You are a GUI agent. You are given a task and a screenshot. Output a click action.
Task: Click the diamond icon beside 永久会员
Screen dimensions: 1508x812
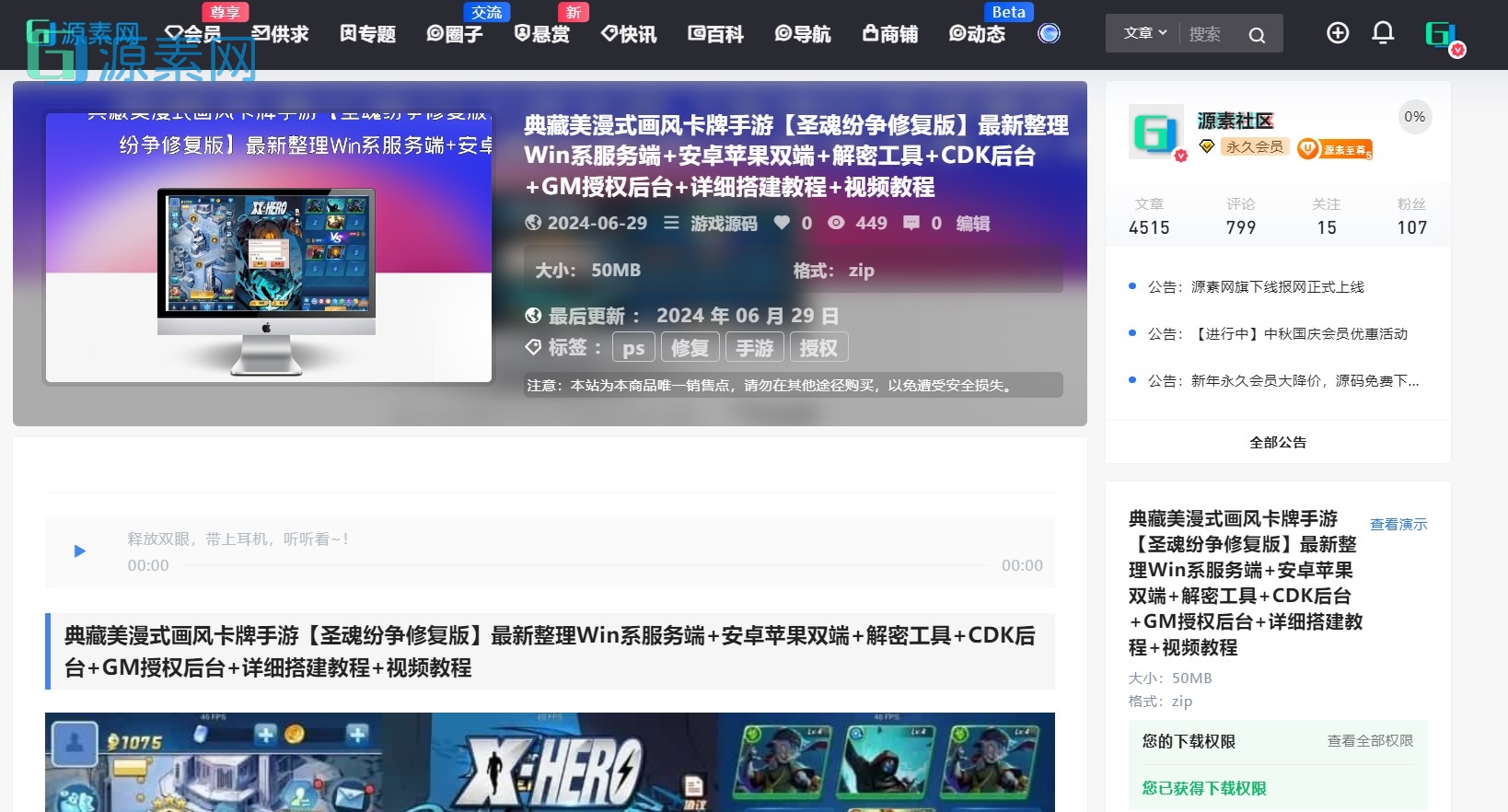pos(1207,146)
